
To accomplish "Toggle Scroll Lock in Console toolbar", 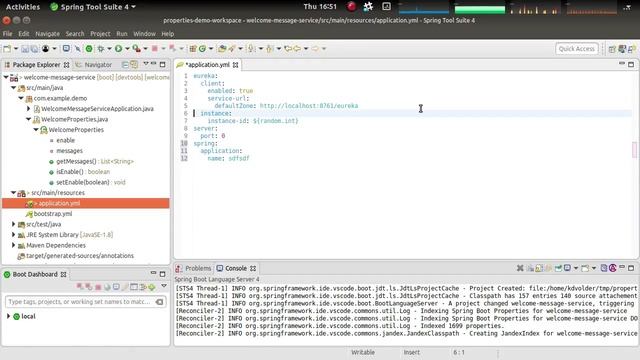I will 539,268.
